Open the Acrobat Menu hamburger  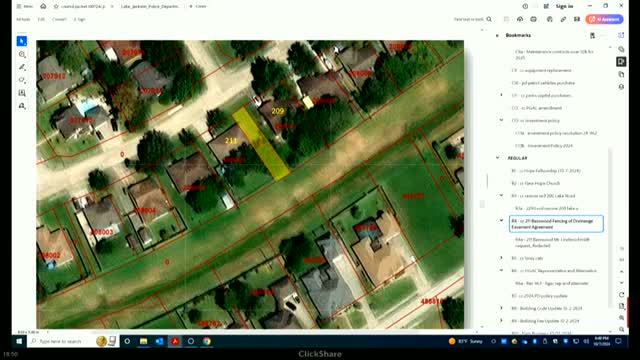pyautogui.click(x=24, y=7)
